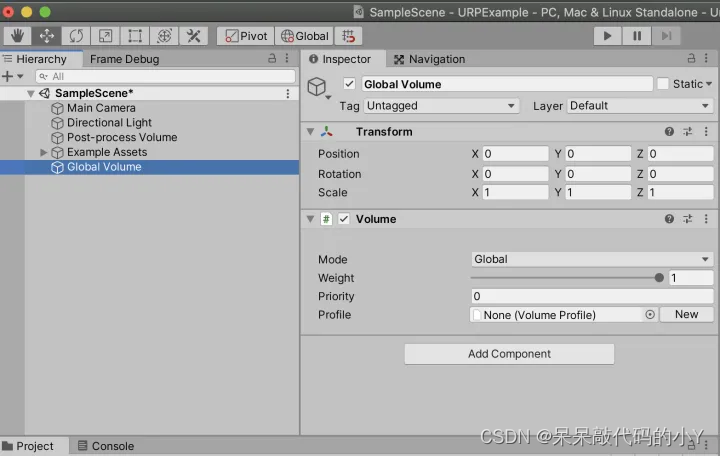Click the Add Component button

tap(509, 354)
